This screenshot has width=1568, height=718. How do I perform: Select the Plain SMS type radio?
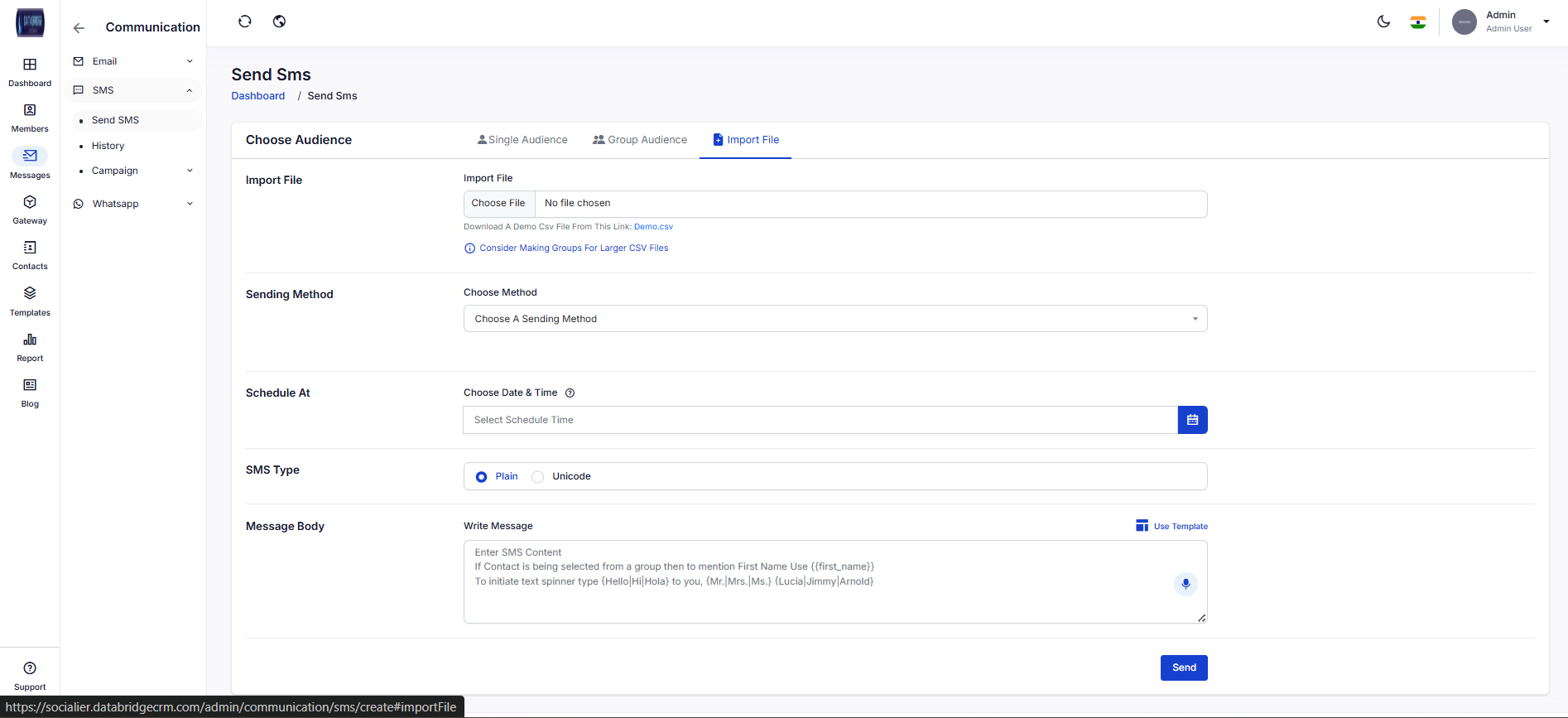click(481, 477)
